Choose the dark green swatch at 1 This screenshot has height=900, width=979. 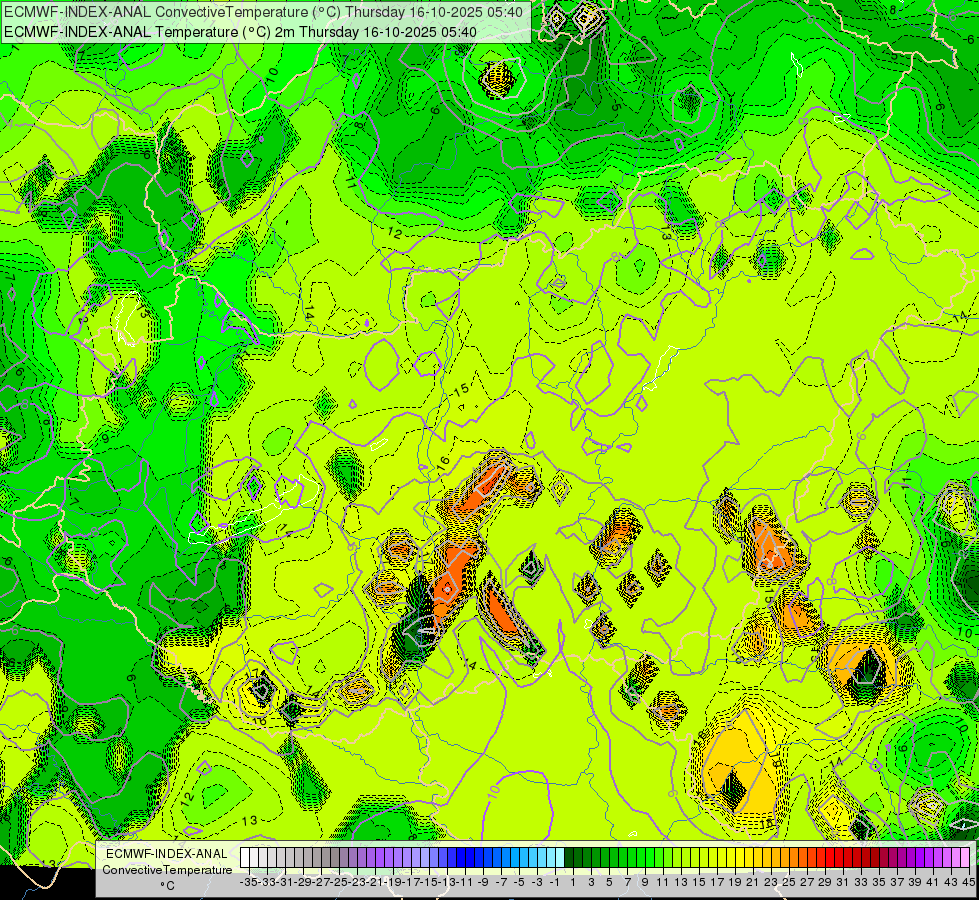574,857
